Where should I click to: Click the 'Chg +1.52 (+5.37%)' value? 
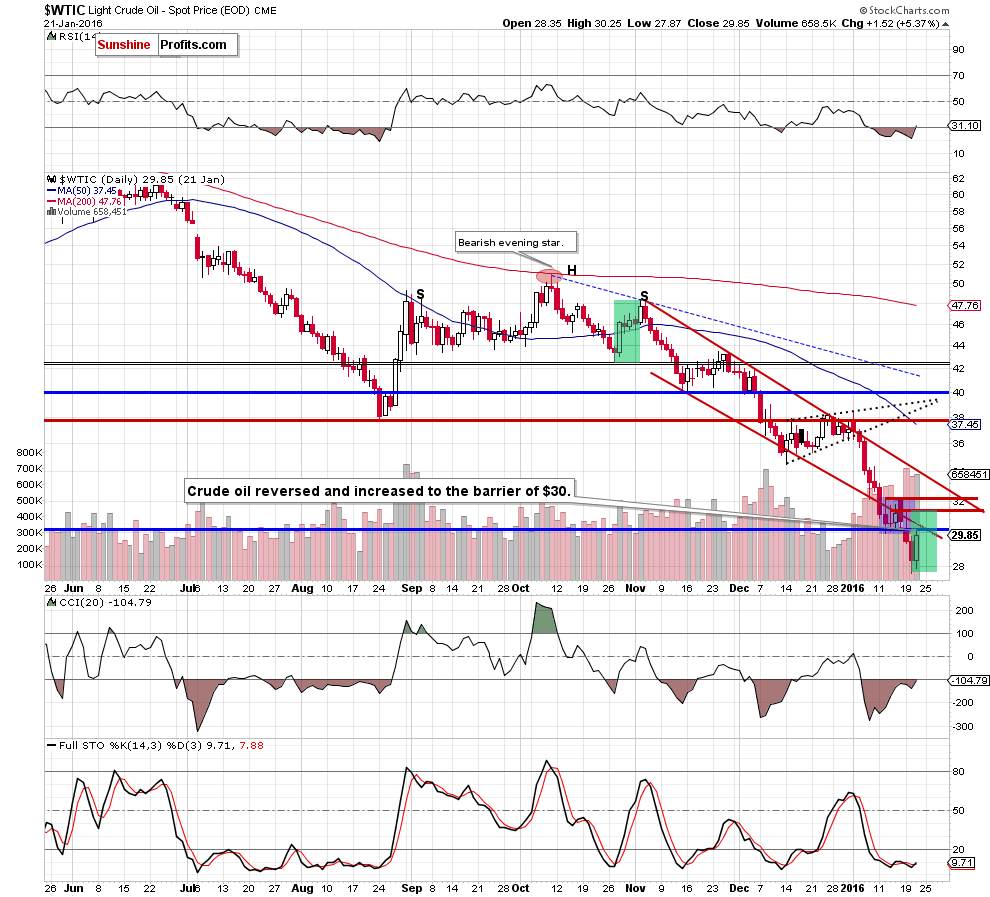(x=891, y=23)
